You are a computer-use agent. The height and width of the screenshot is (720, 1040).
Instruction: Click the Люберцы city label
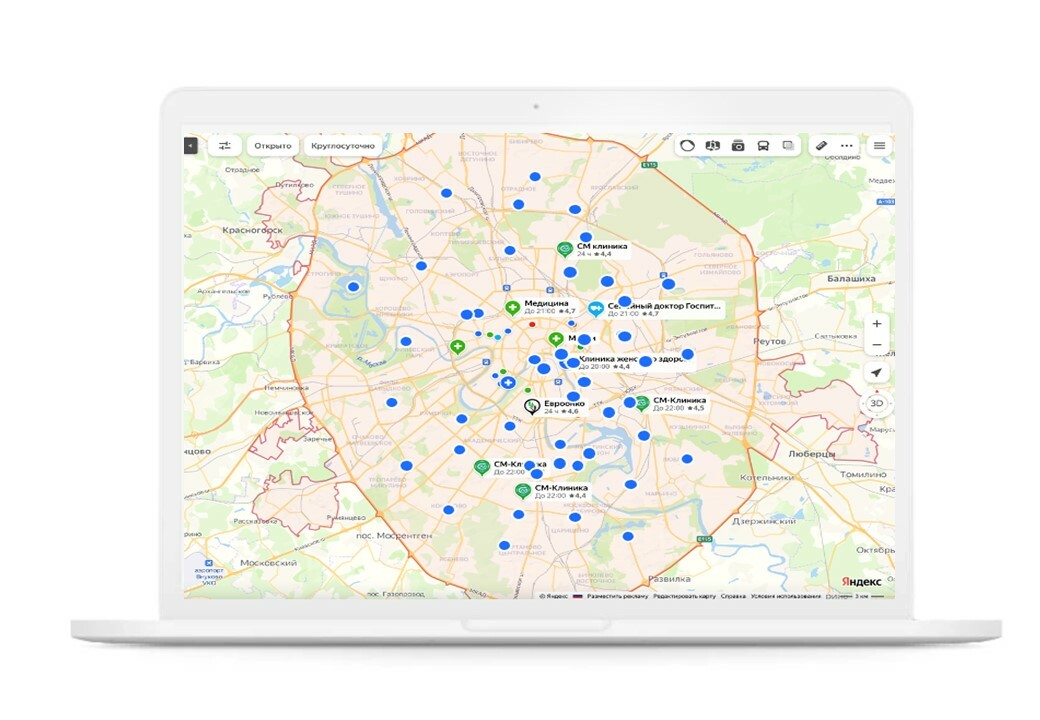coord(812,454)
